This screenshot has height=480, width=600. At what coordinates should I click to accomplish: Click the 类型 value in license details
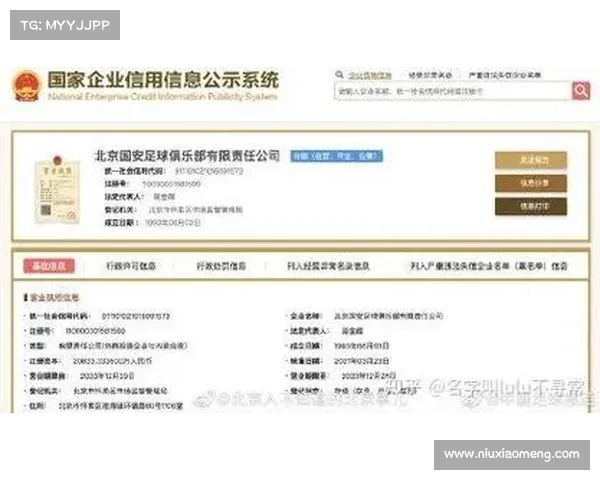click(122, 346)
